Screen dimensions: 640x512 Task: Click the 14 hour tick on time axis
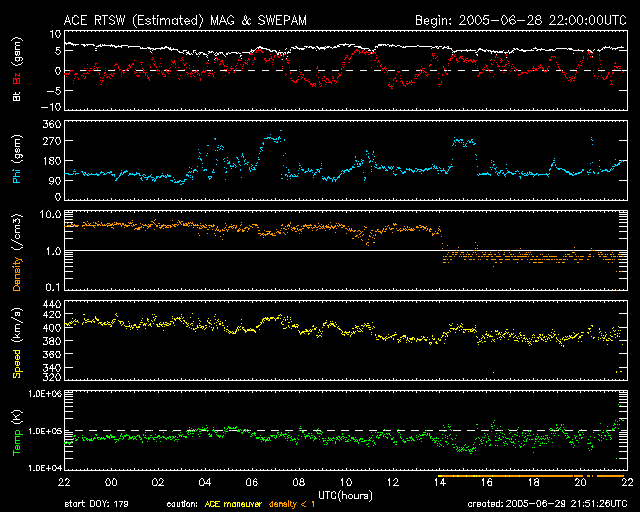click(439, 483)
